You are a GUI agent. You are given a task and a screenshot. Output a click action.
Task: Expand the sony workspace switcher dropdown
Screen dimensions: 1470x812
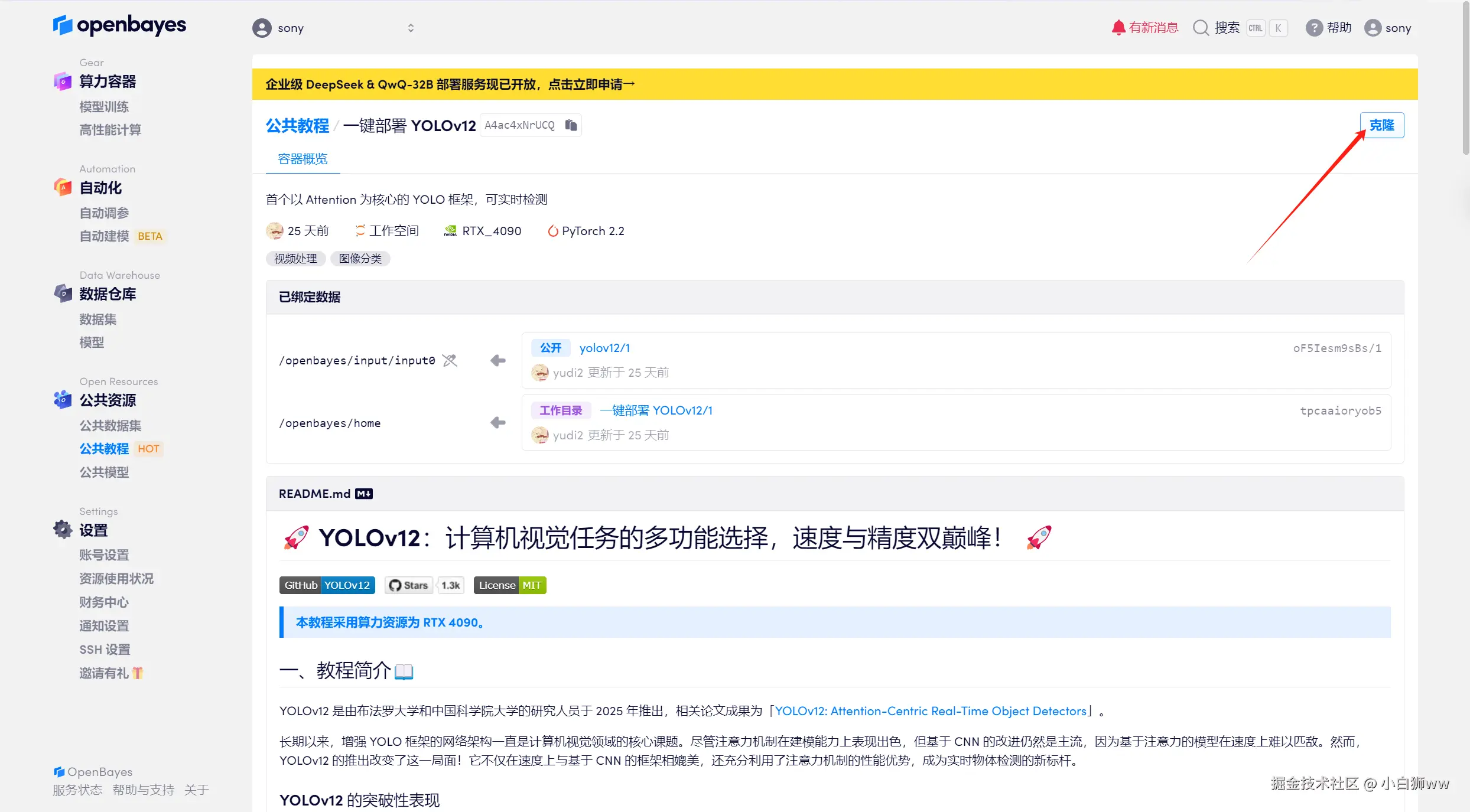(411, 28)
